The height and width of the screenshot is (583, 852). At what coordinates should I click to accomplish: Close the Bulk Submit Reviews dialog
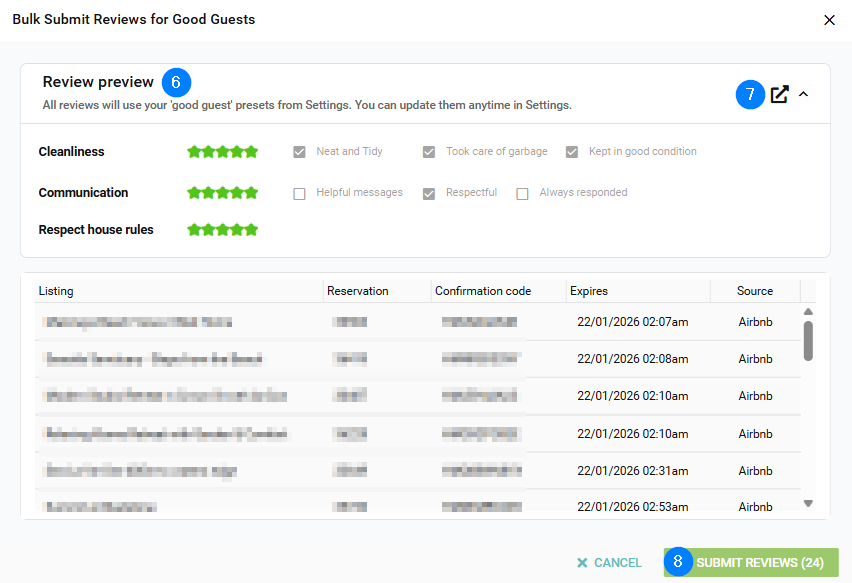pyautogui.click(x=829, y=20)
